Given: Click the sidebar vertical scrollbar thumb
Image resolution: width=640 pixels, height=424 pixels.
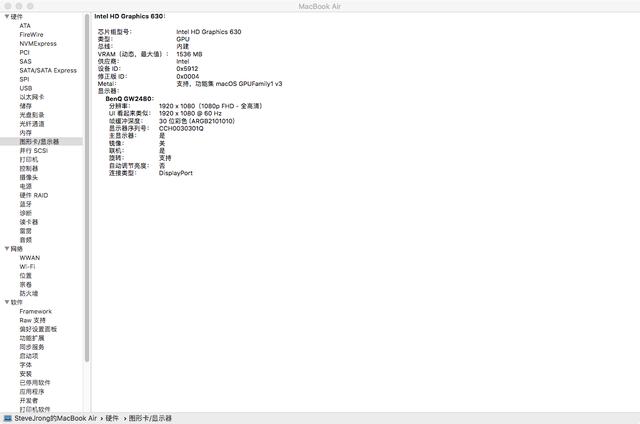Looking at the screenshot, I should coord(87,188).
